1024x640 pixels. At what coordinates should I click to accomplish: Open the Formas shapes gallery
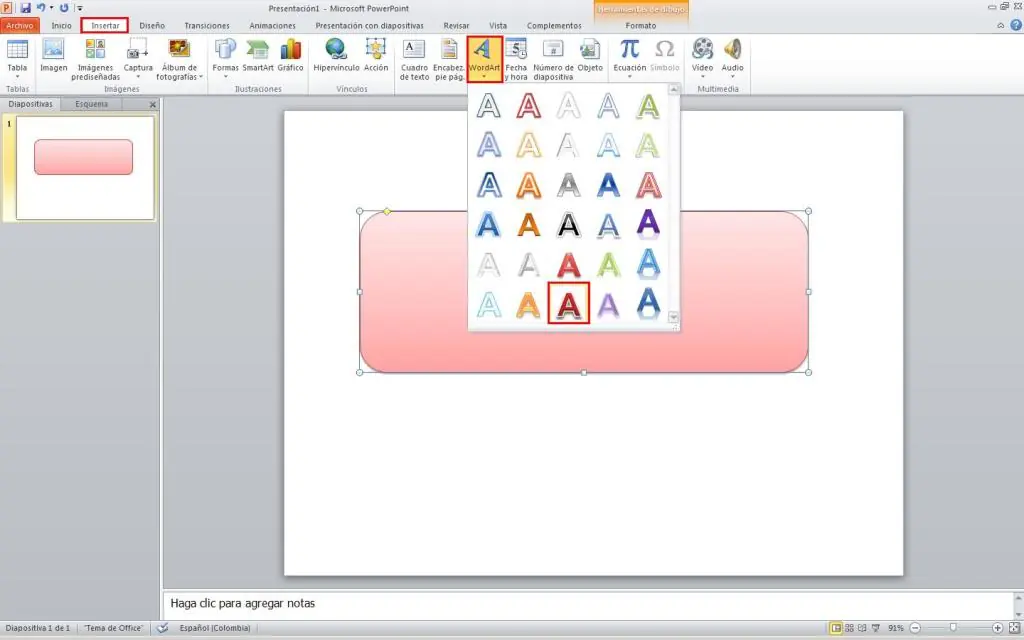pos(225,58)
